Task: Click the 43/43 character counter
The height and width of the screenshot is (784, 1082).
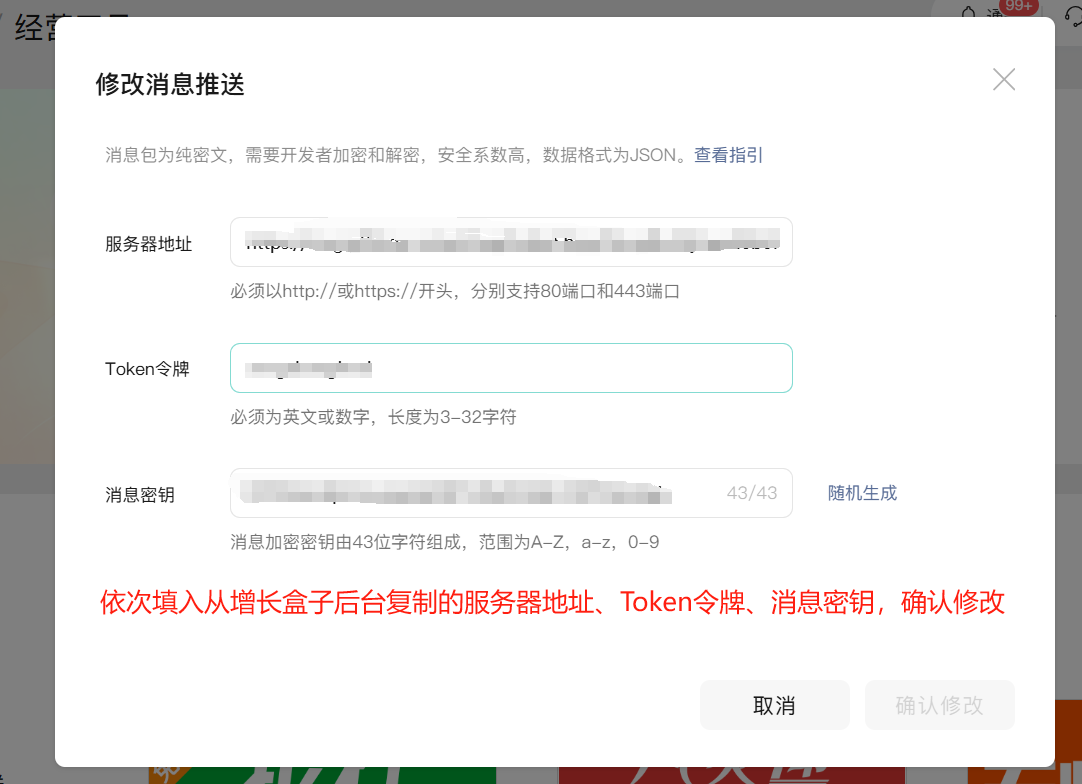Action: [x=752, y=493]
